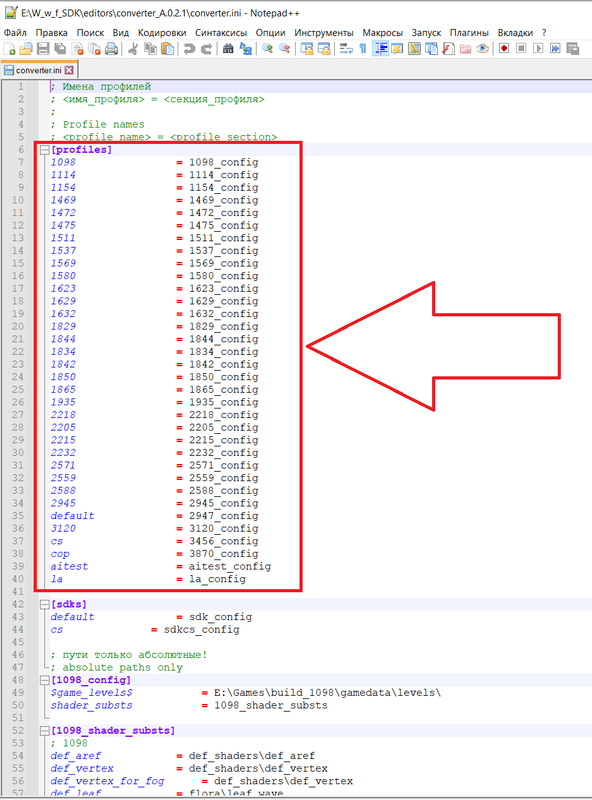The width and height of the screenshot is (592, 800).
Task: Collapse the [profiles] section fold marker
Action: coord(44,149)
